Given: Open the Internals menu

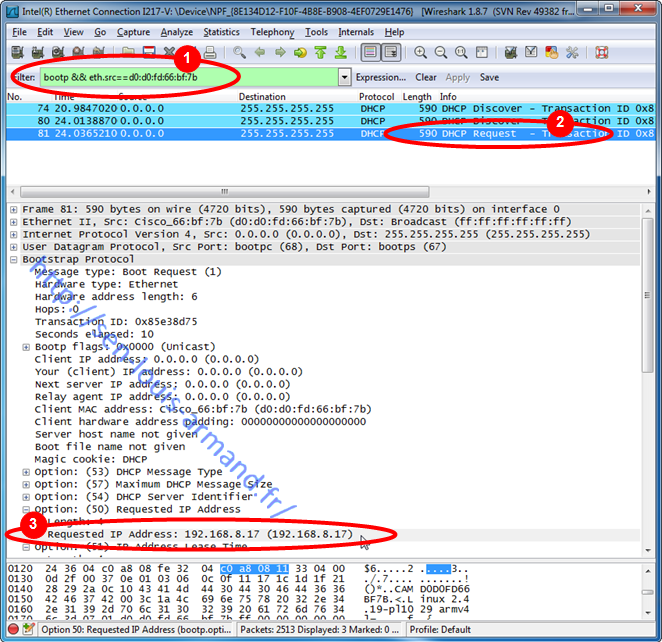Looking at the screenshot, I should point(356,32).
